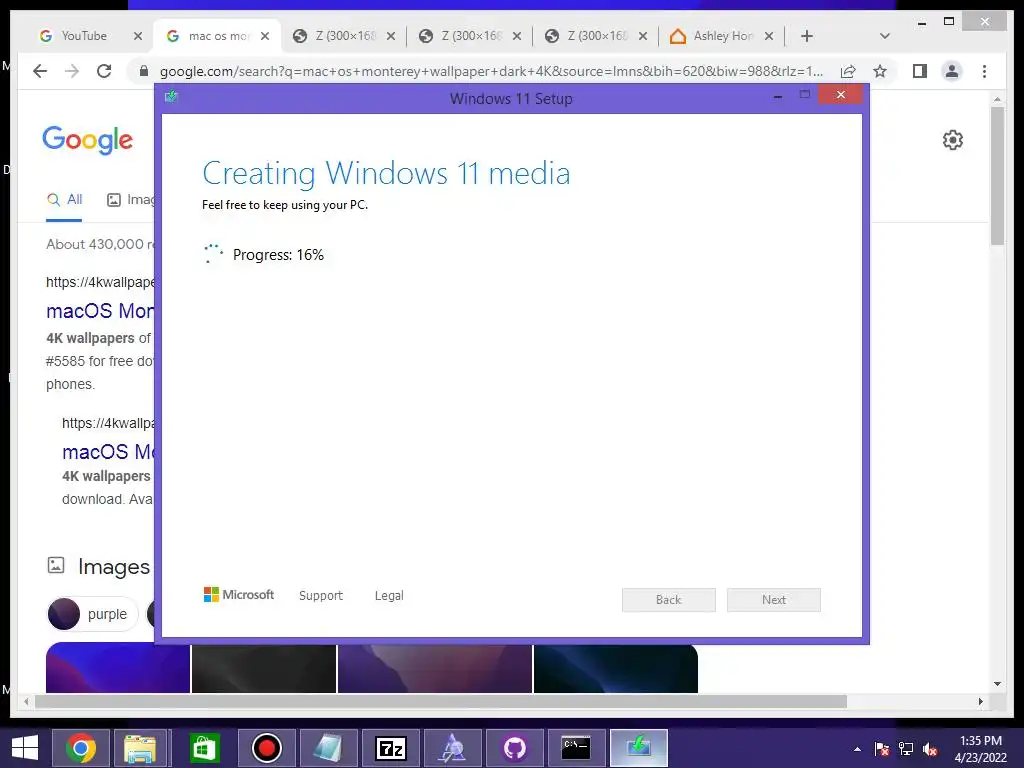Switch to the third Z (300×168) tab
The image size is (1024, 768).
click(x=598, y=36)
